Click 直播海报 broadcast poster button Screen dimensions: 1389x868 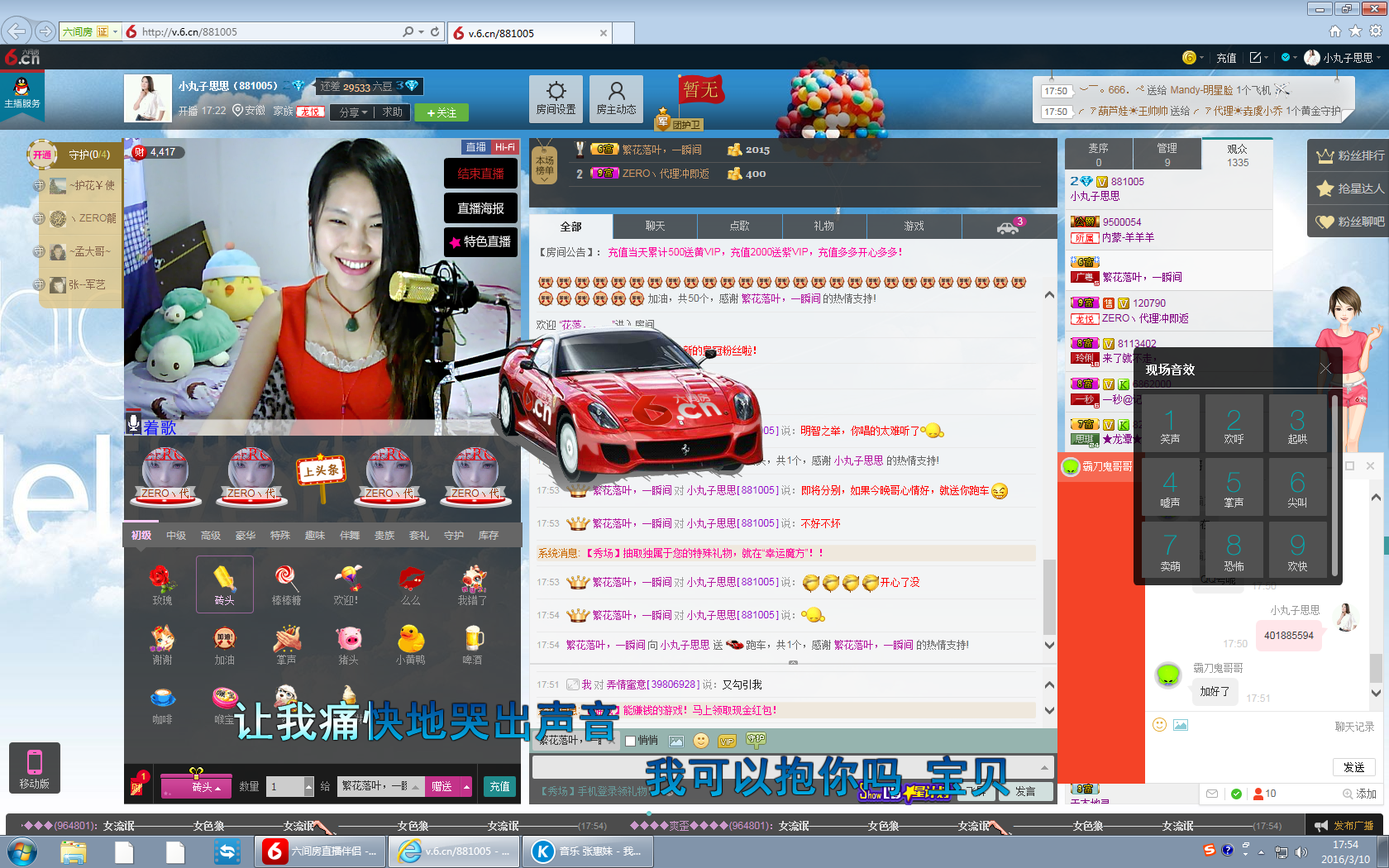pos(480,208)
